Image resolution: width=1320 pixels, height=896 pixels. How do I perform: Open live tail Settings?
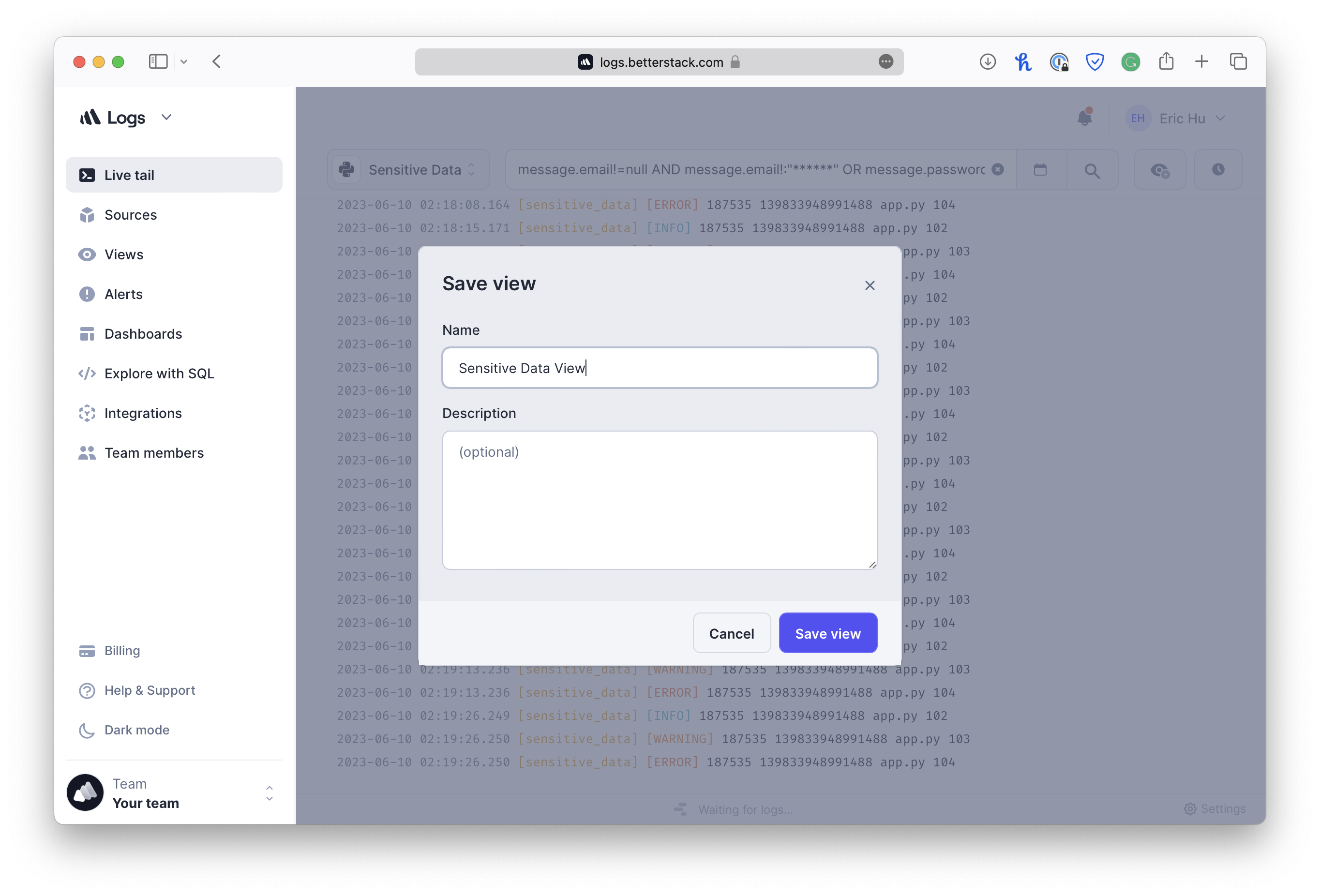[1215, 808]
